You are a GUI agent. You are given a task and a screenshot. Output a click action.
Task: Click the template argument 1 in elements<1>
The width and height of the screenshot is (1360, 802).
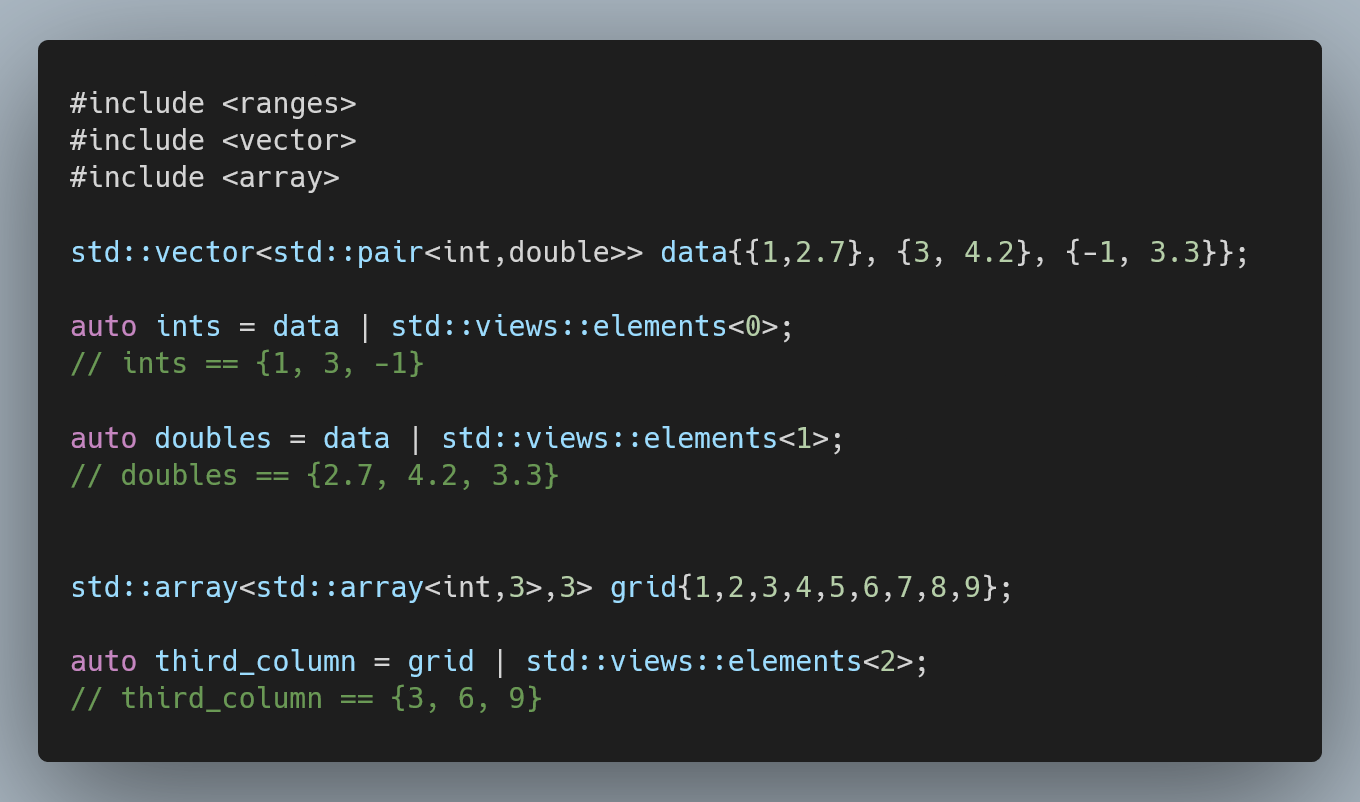coord(804,438)
